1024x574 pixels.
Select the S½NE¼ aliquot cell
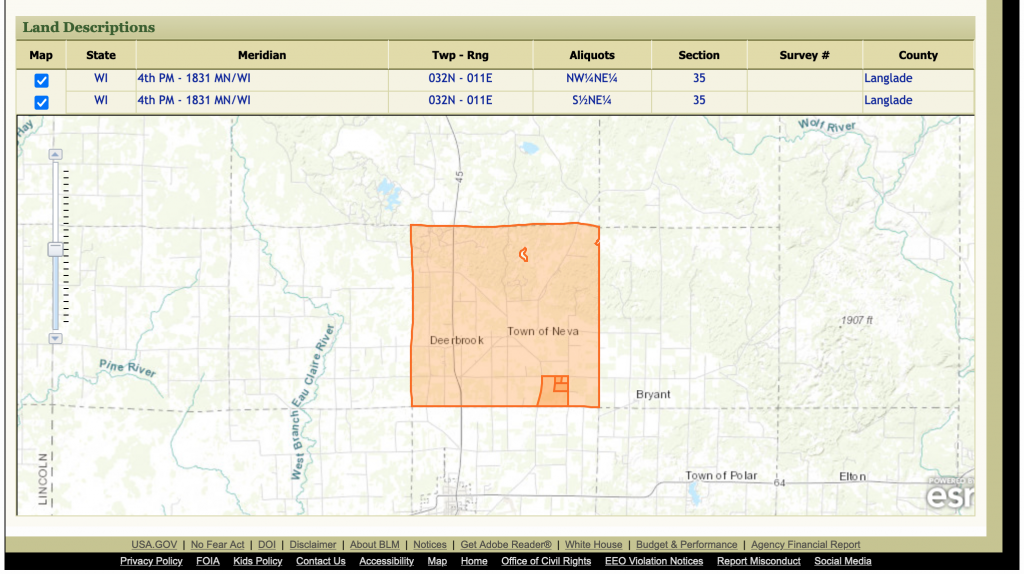592,100
